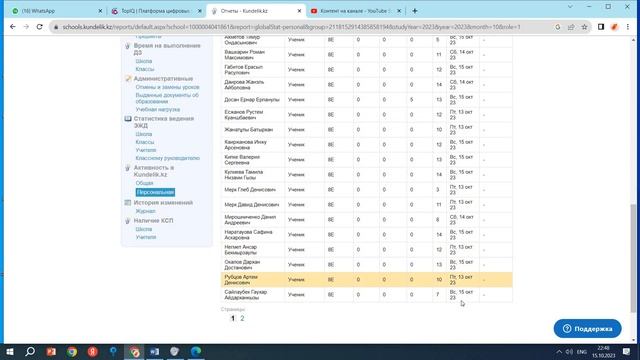640x360 pixels.
Task: Click the Статистика ведения ЭЖД section icon
Action: (128, 119)
